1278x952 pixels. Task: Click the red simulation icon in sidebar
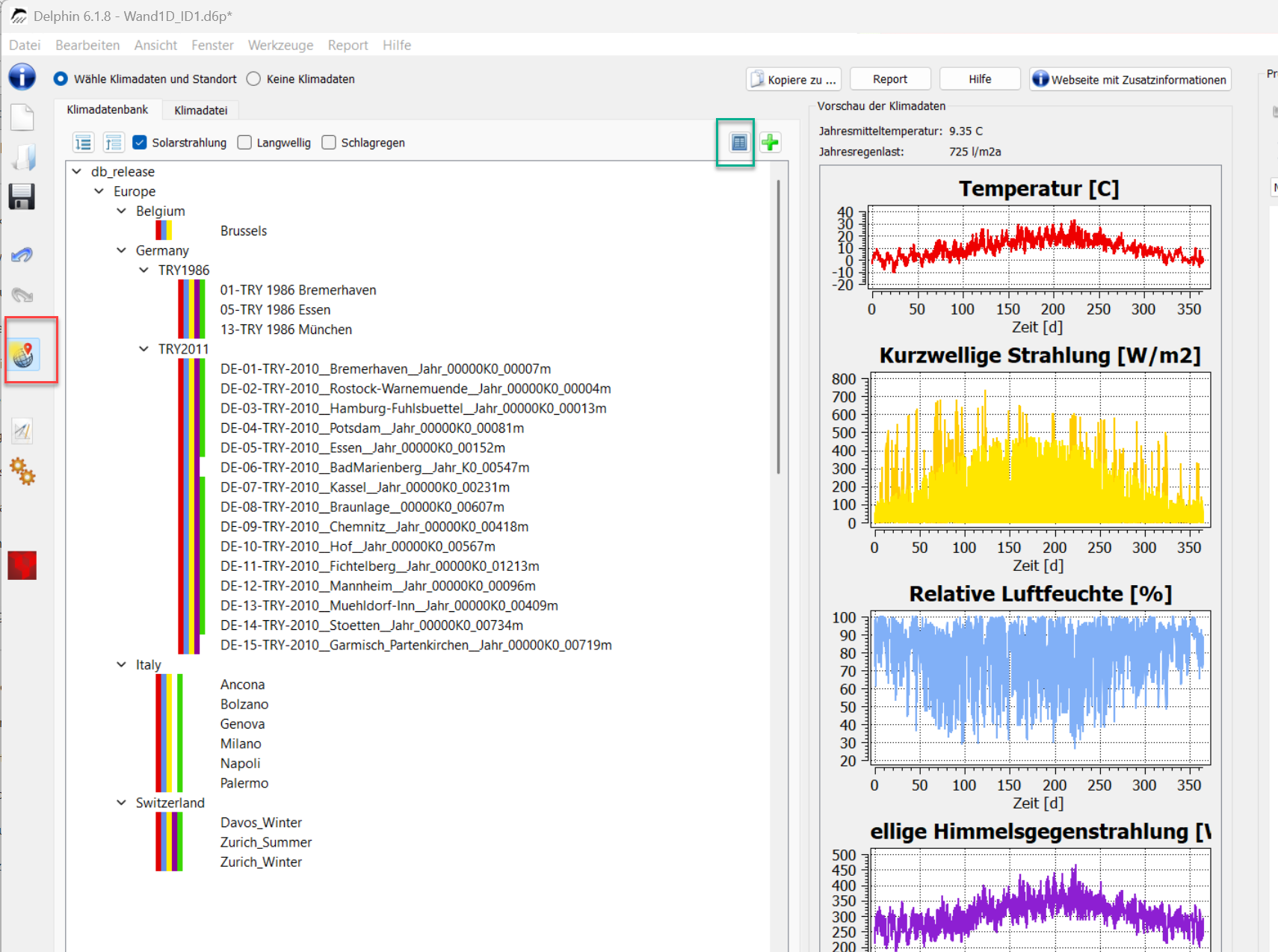pyautogui.click(x=22, y=566)
